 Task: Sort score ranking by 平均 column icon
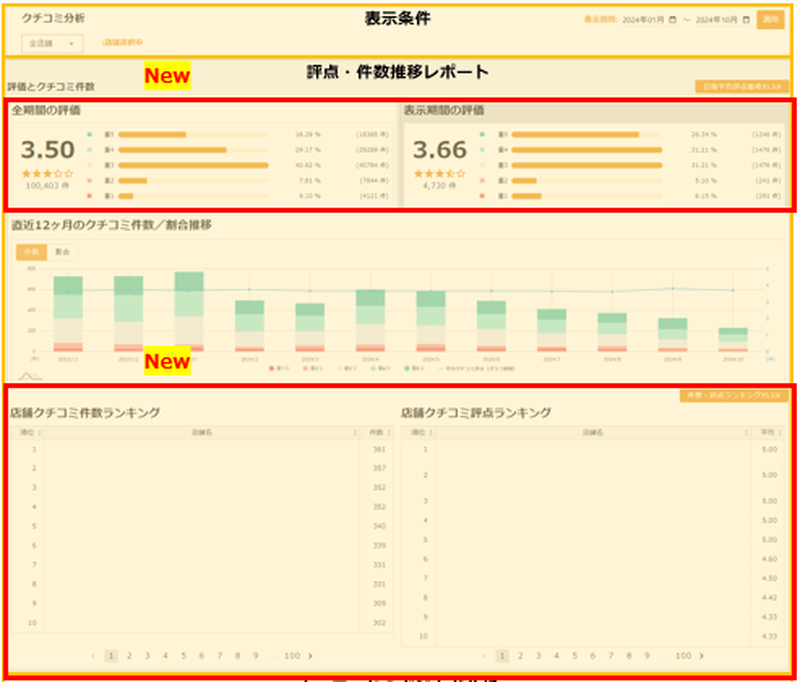(778, 432)
